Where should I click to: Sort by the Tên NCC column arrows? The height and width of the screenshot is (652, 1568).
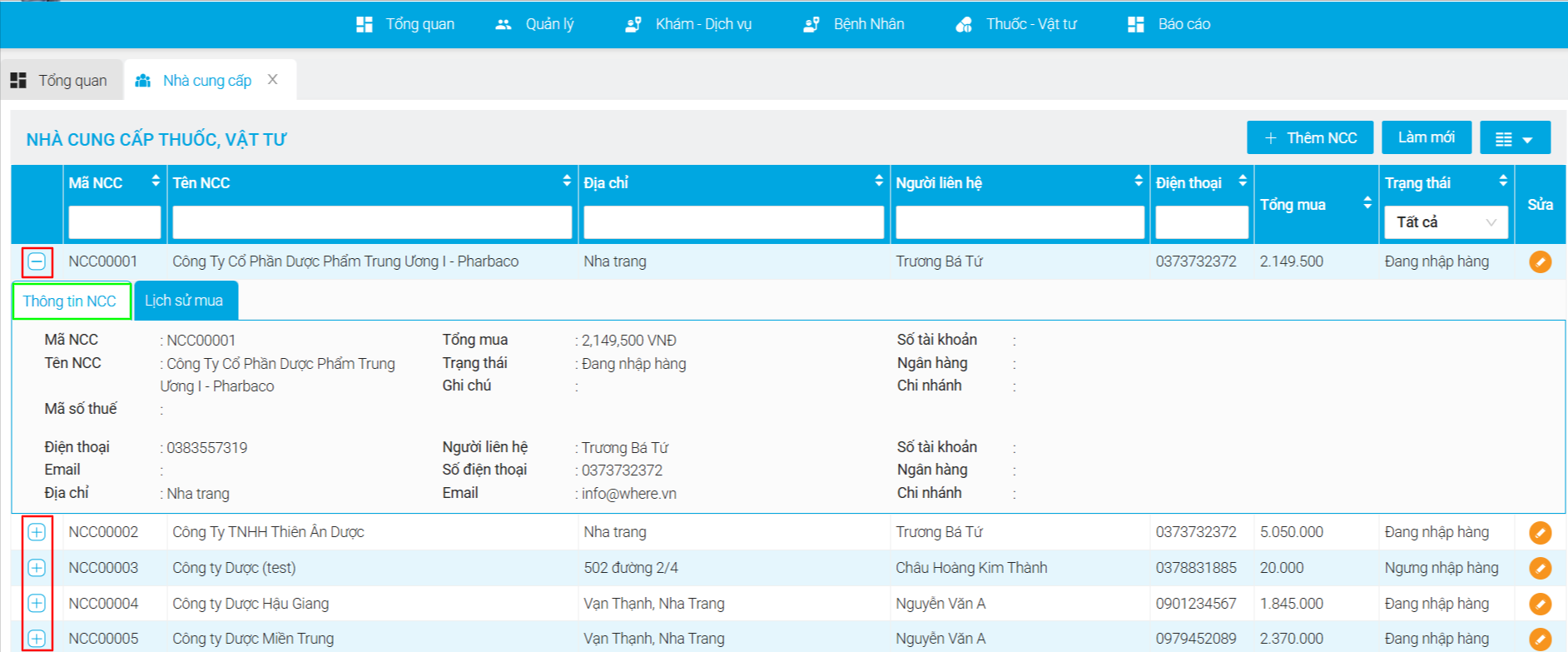tap(567, 181)
